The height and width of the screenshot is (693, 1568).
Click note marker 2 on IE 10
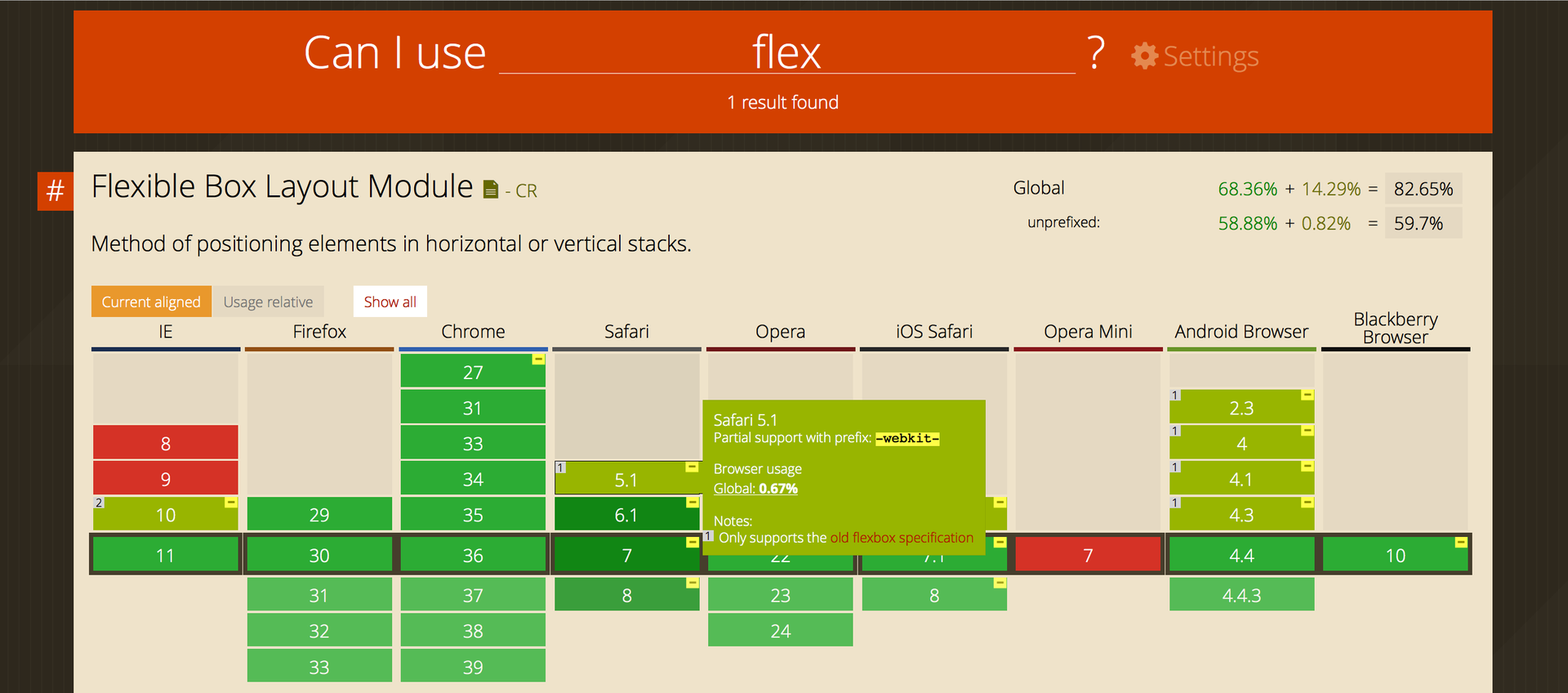pyautogui.click(x=99, y=503)
